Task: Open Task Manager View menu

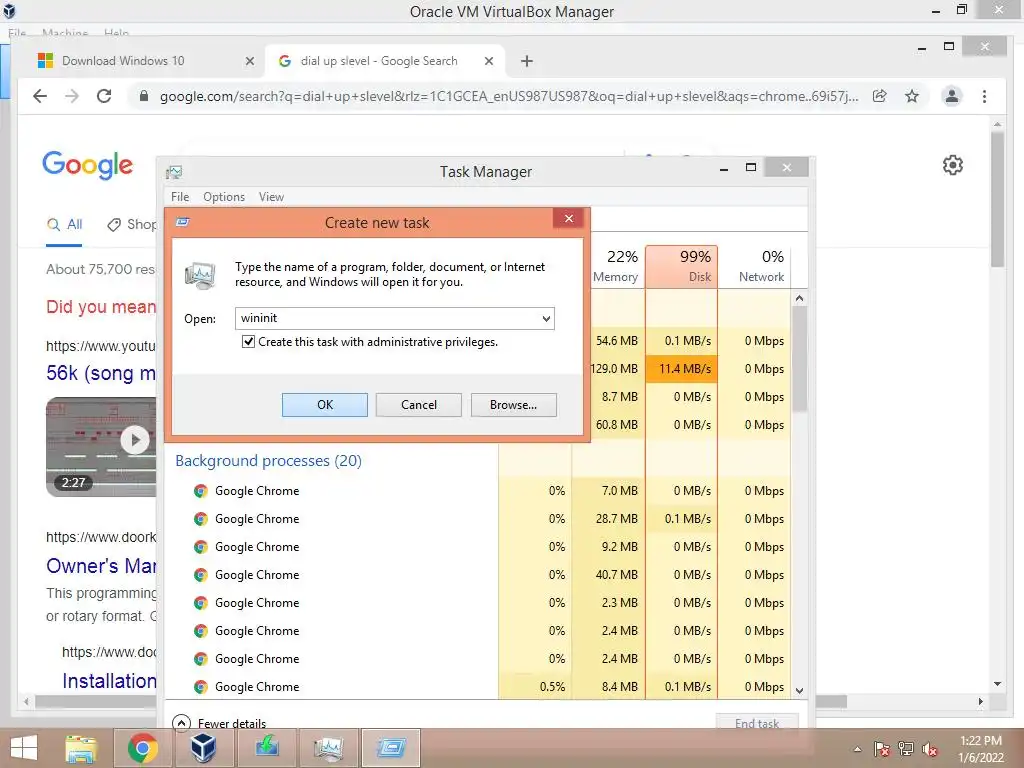Action: point(271,197)
